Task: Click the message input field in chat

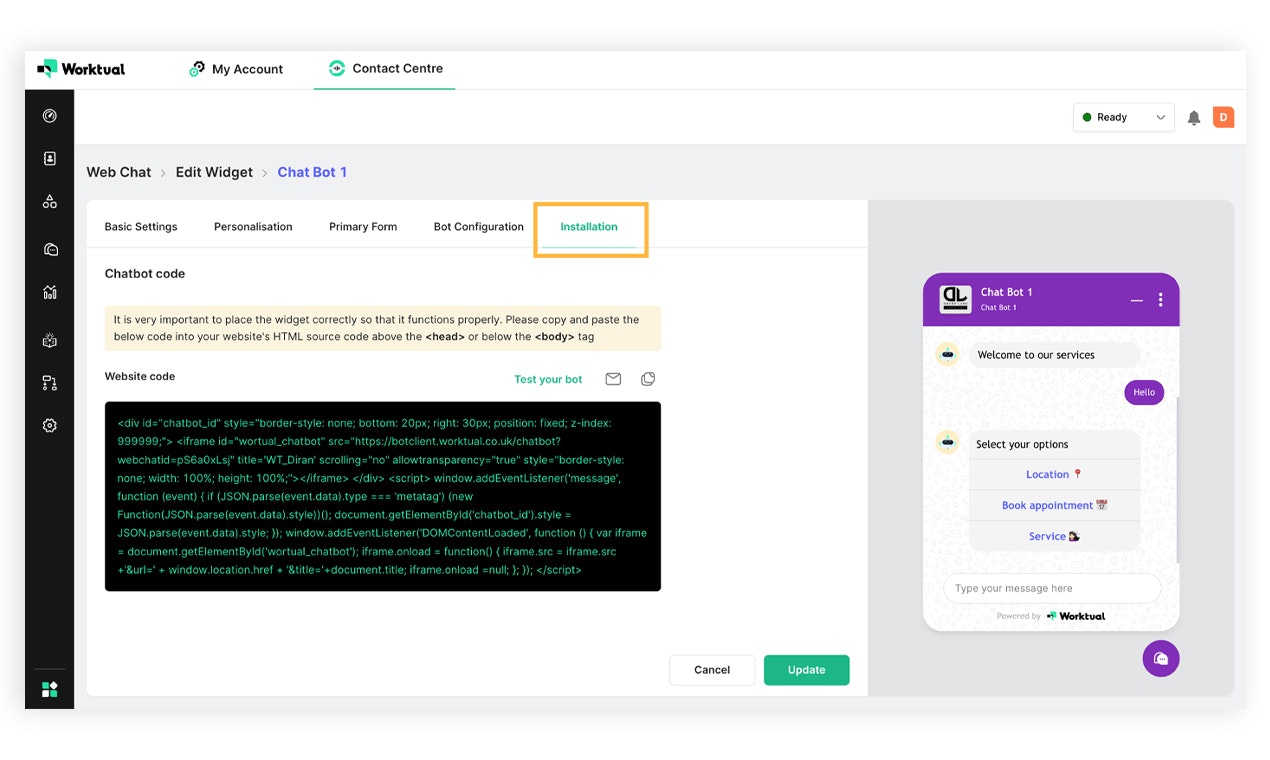Action: click(x=1052, y=588)
